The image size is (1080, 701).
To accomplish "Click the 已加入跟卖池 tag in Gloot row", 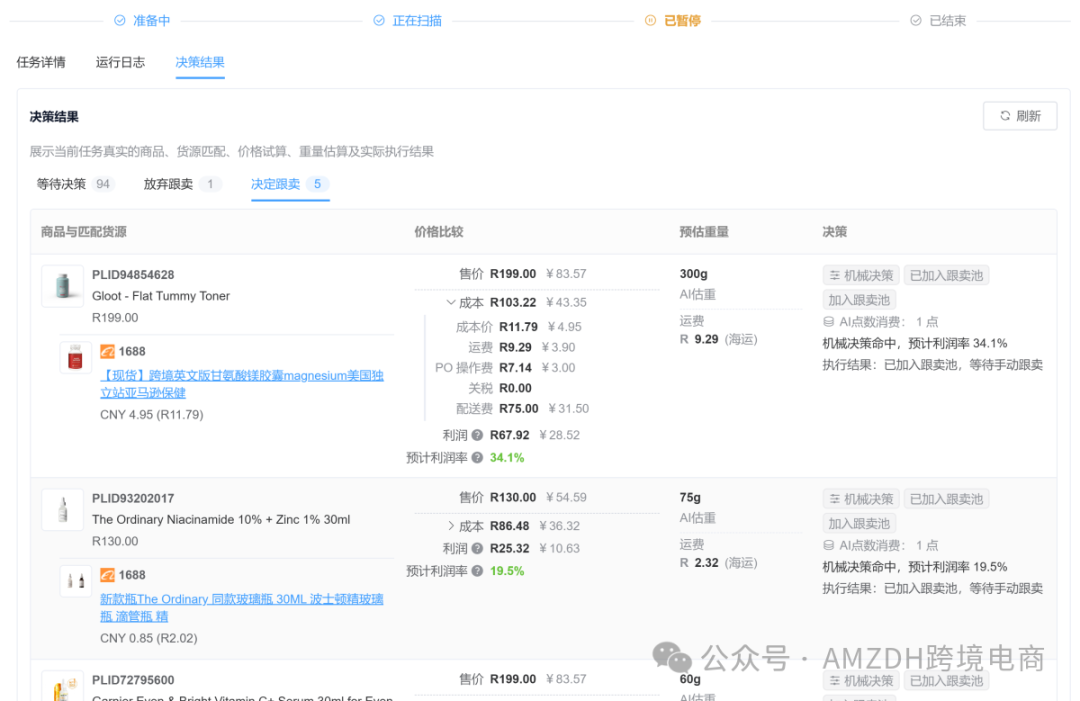I will point(946,275).
